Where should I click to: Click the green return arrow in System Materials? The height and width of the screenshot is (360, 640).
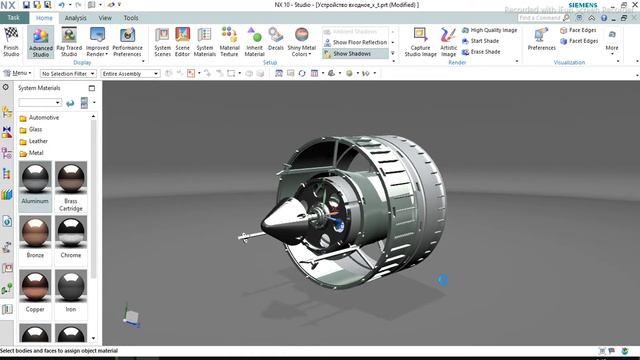(x=70, y=103)
